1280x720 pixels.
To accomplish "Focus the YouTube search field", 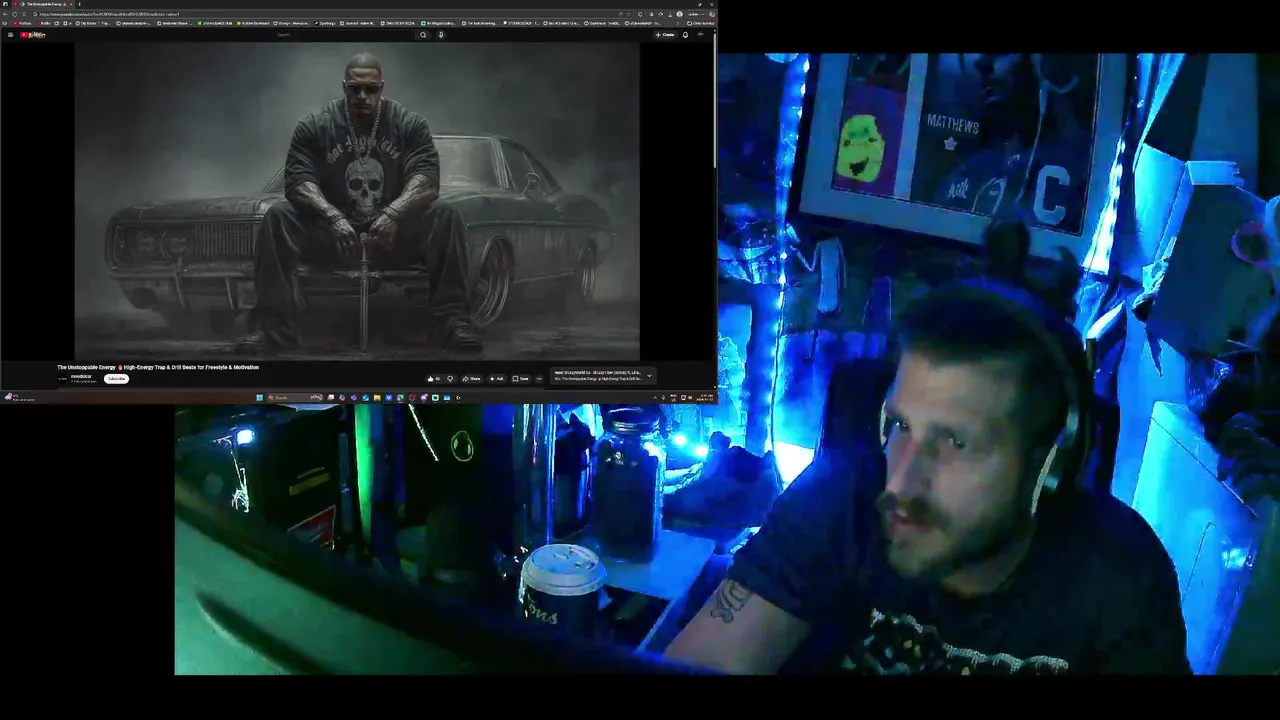I will pyautogui.click(x=345, y=35).
